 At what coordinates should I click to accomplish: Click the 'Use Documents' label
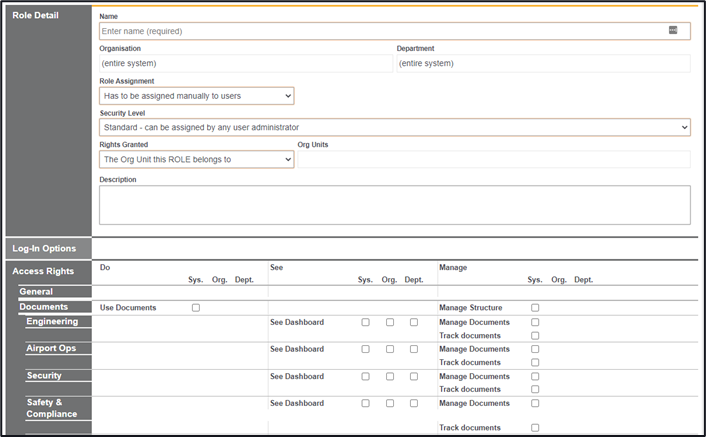point(128,308)
